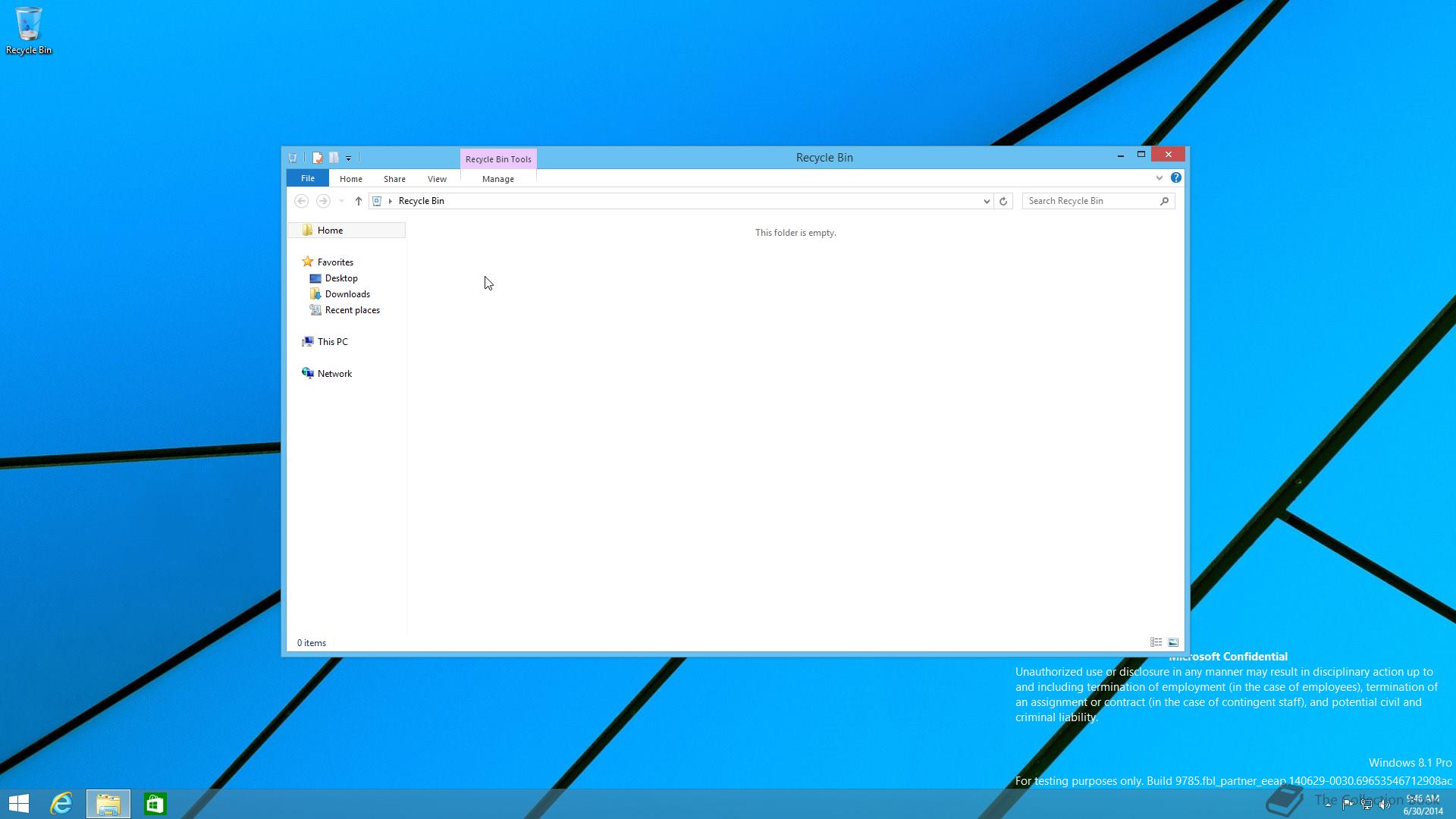Open Internet Explorer from the taskbar
The width and height of the screenshot is (1456, 819).
tap(61, 803)
